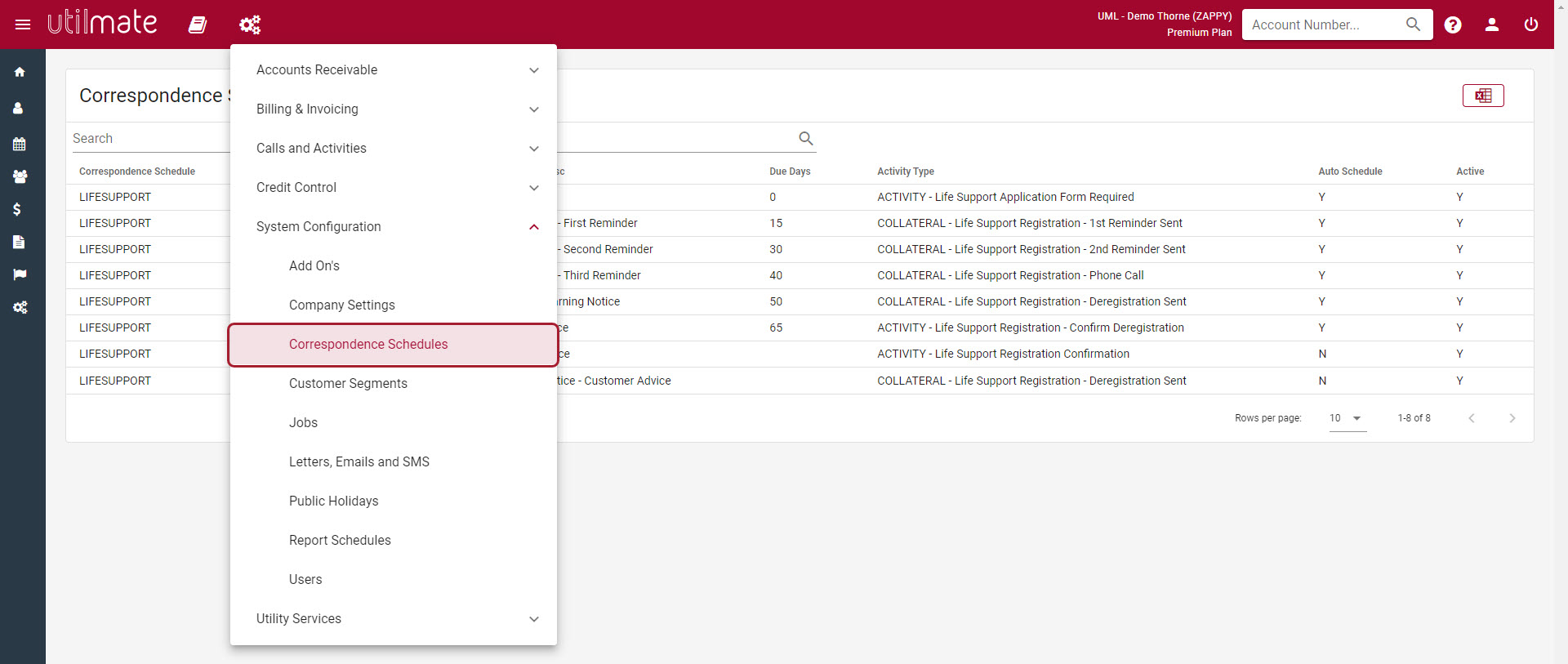
Task: Click the user profile icon in header
Action: [x=1491, y=25]
